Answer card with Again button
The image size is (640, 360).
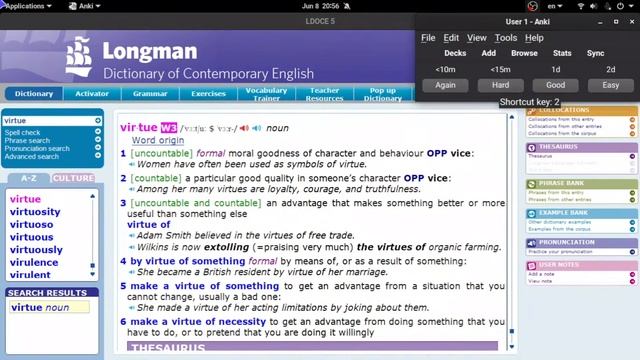coord(445,85)
